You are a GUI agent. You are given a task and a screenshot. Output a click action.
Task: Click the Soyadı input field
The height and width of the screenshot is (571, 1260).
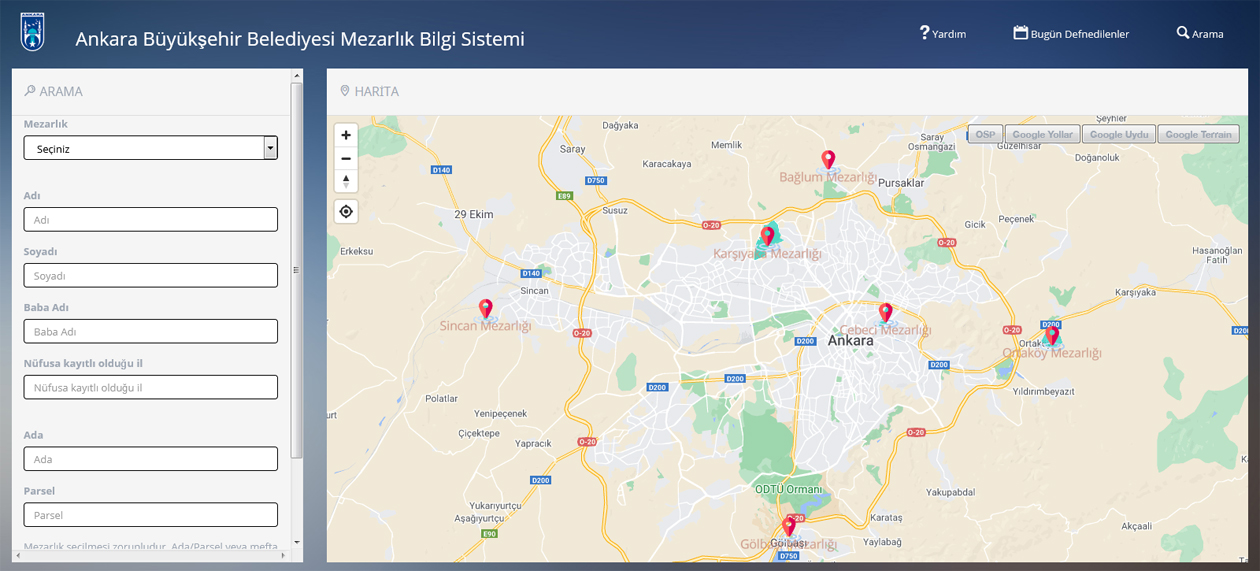[x=150, y=275]
